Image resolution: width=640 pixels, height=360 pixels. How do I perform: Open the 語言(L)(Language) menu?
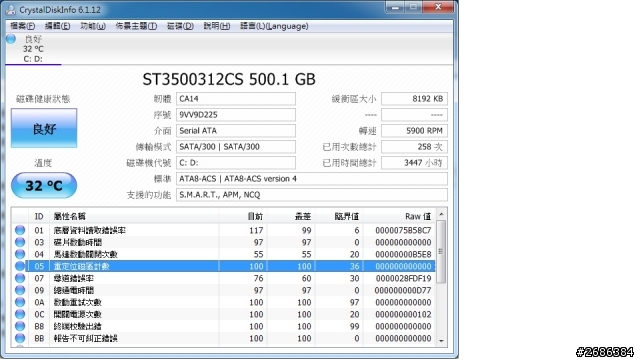tap(274, 26)
